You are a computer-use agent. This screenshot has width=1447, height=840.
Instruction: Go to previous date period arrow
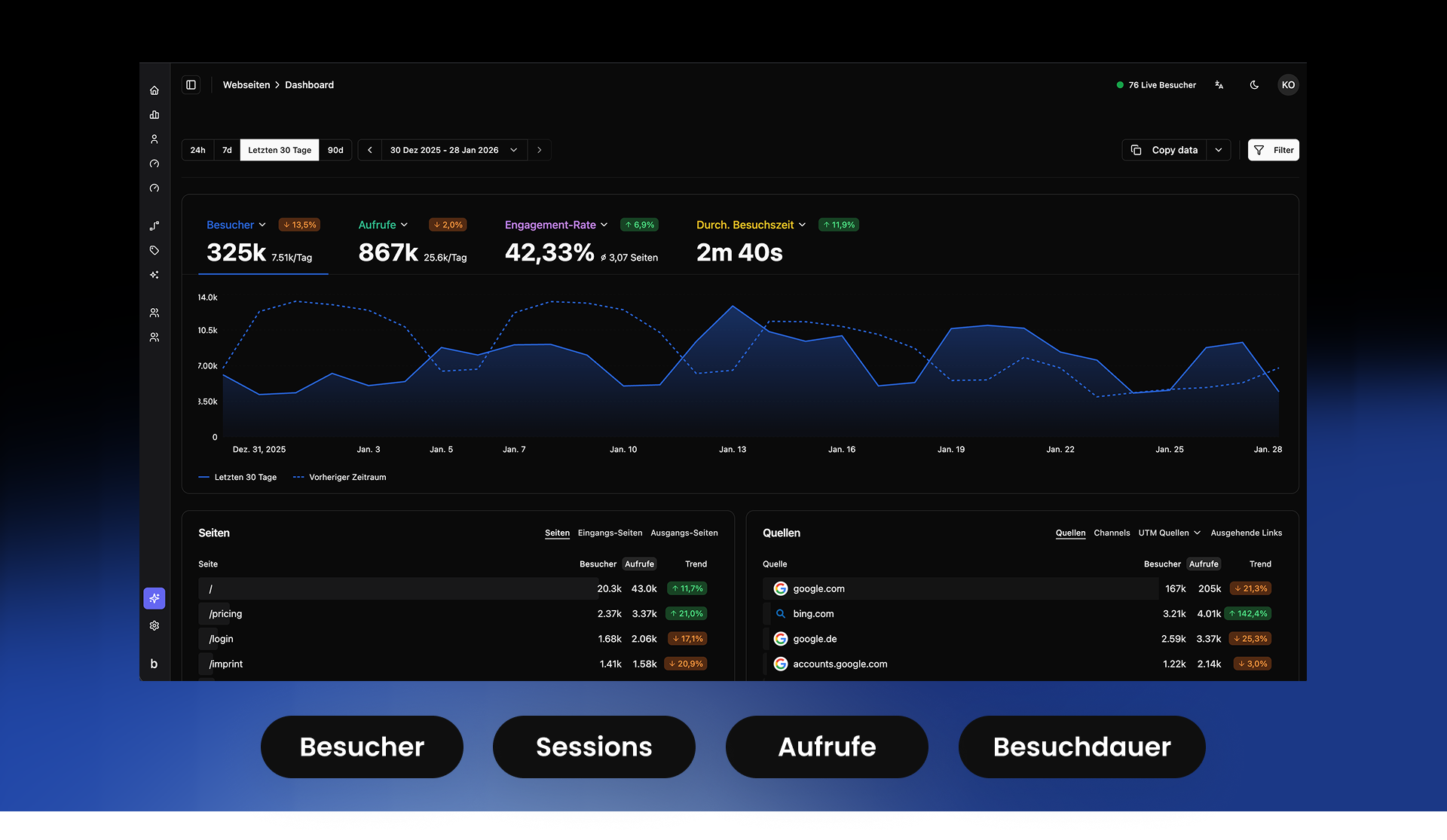[370, 150]
